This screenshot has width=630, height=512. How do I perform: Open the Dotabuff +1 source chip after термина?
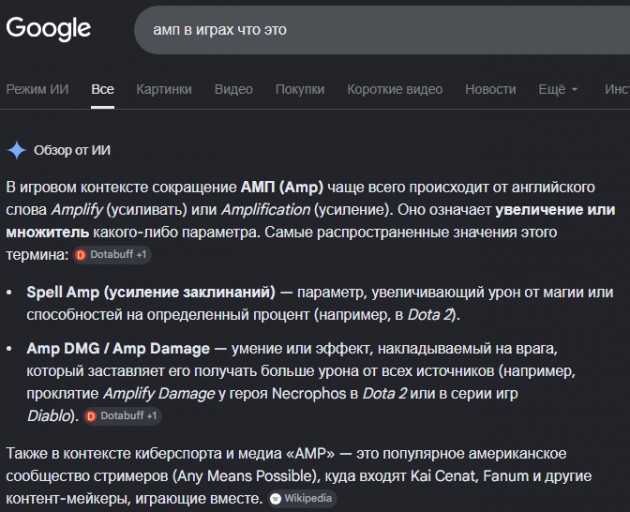tap(112, 255)
